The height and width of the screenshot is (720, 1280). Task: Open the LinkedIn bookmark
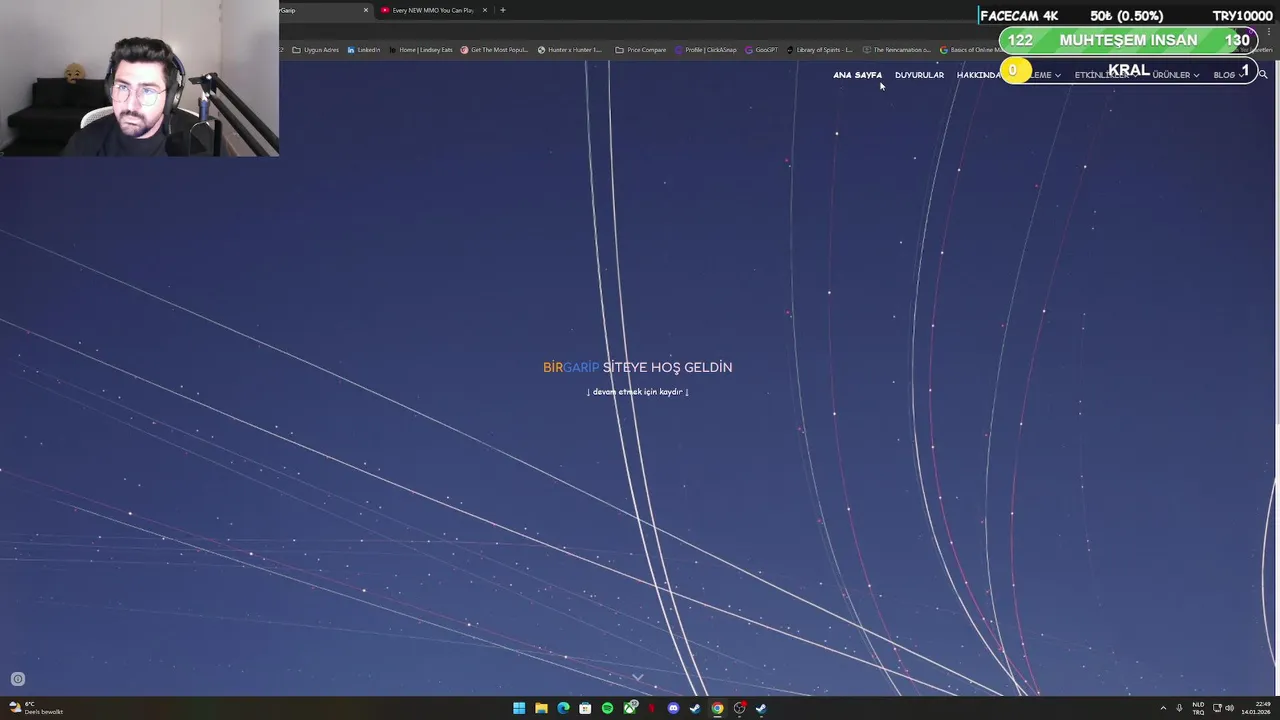tap(364, 50)
